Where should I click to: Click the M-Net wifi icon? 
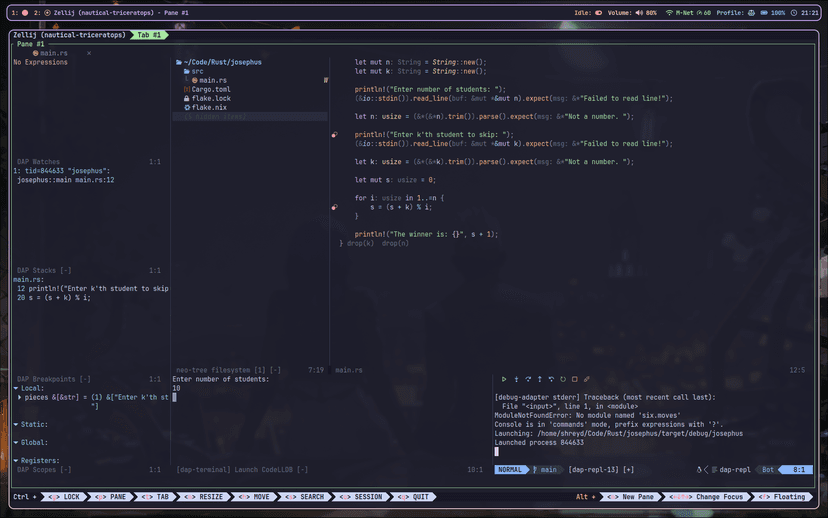(669, 13)
